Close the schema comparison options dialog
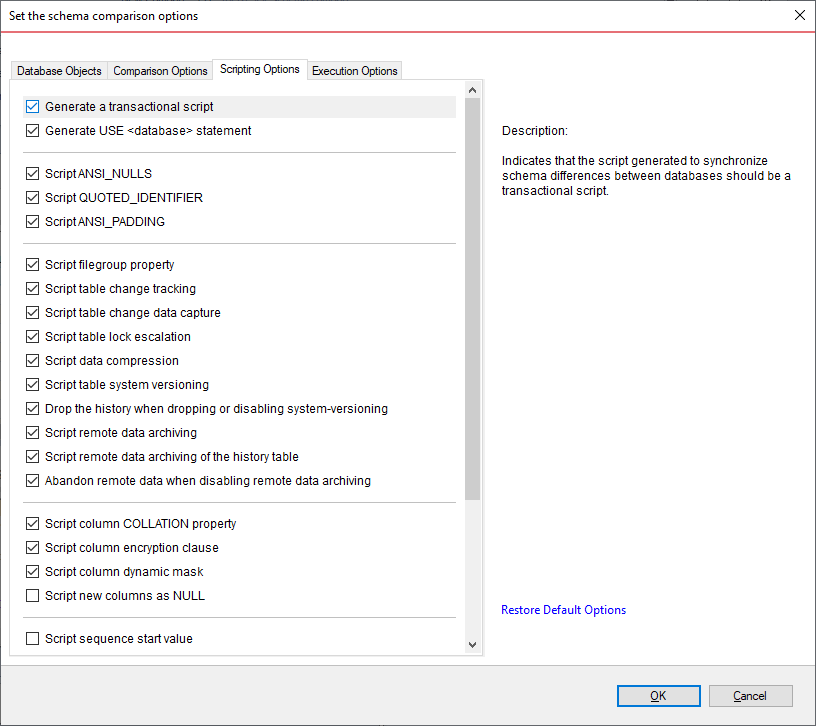Image resolution: width=816 pixels, height=726 pixels. [x=799, y=15]
